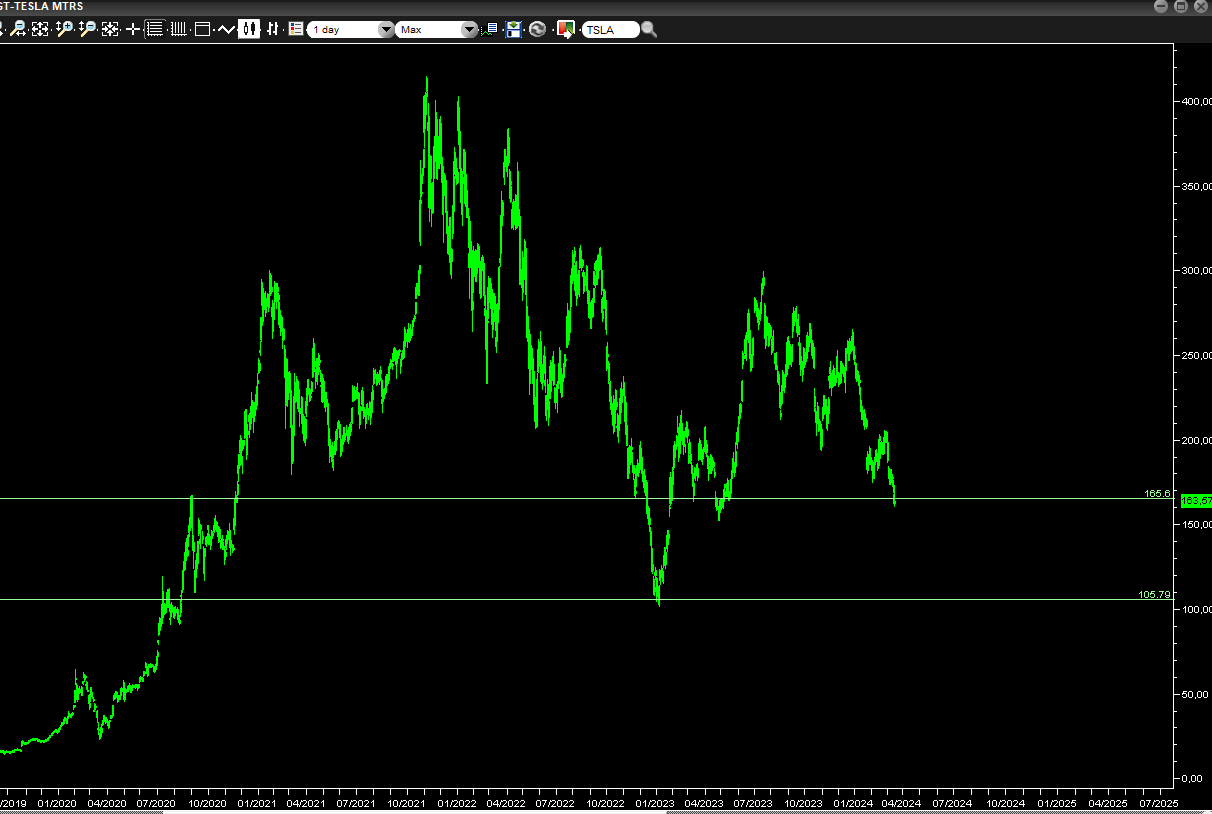The height and width of the screenshot is (814, 1212).
Task: Switch to bar (OHLC) chart style
Action: [x=271, y=29]
